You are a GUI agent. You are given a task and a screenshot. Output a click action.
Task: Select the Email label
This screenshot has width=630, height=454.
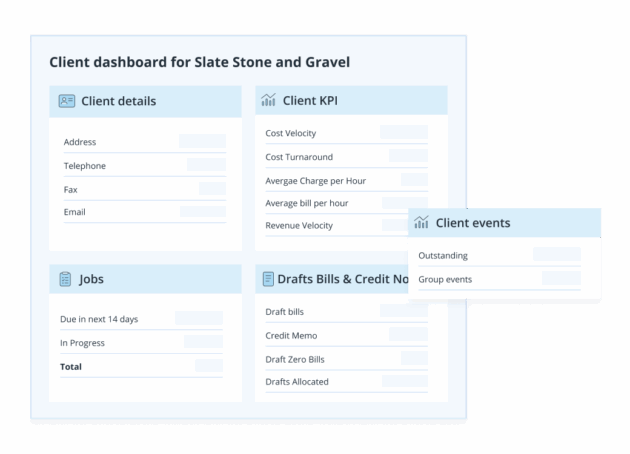(x=75, y=212)
